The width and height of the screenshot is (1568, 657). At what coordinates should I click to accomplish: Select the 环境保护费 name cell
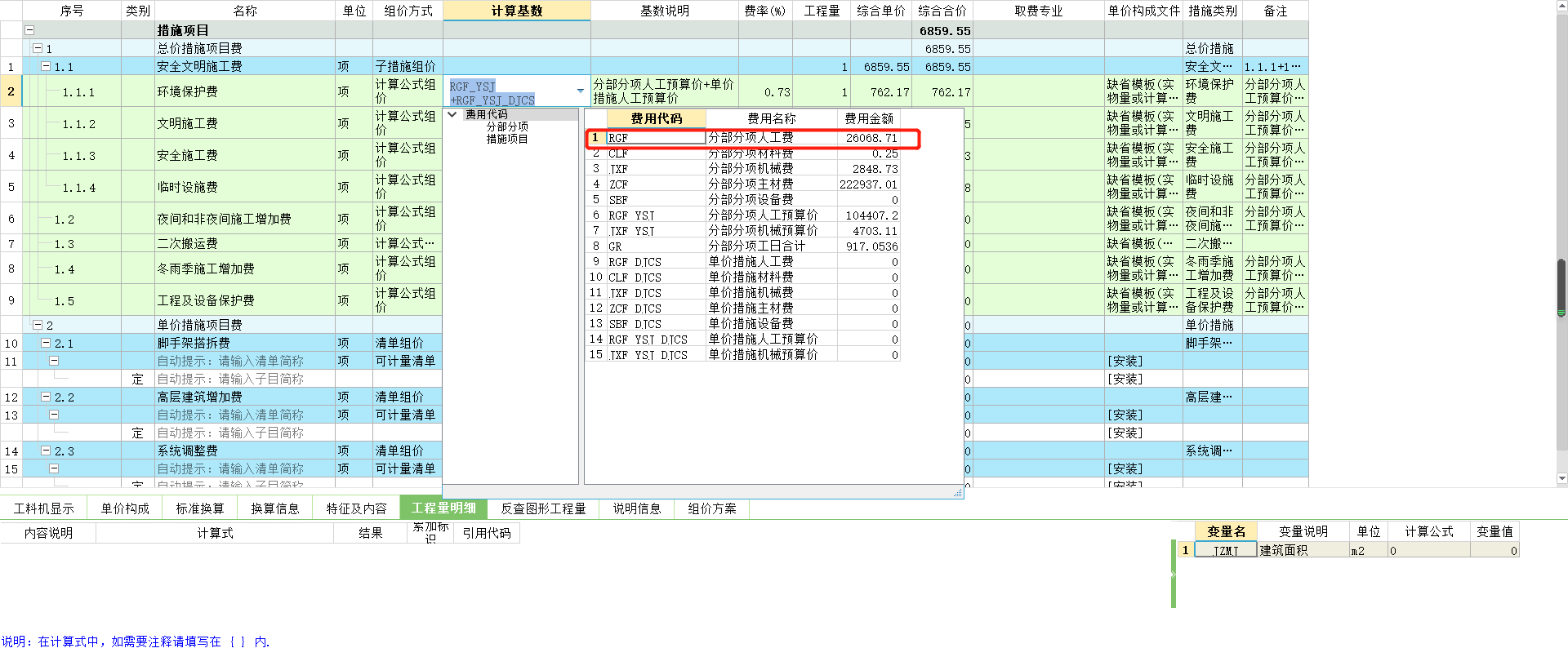pos(245,91)
